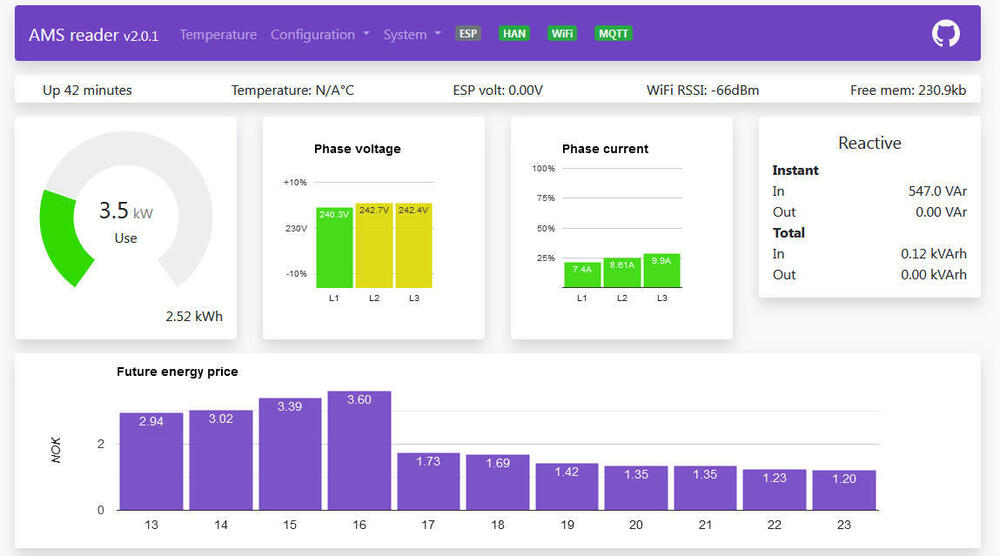Click the L1 phase current bar
This screenshot has width=1000, height=556.
(582, 275)
